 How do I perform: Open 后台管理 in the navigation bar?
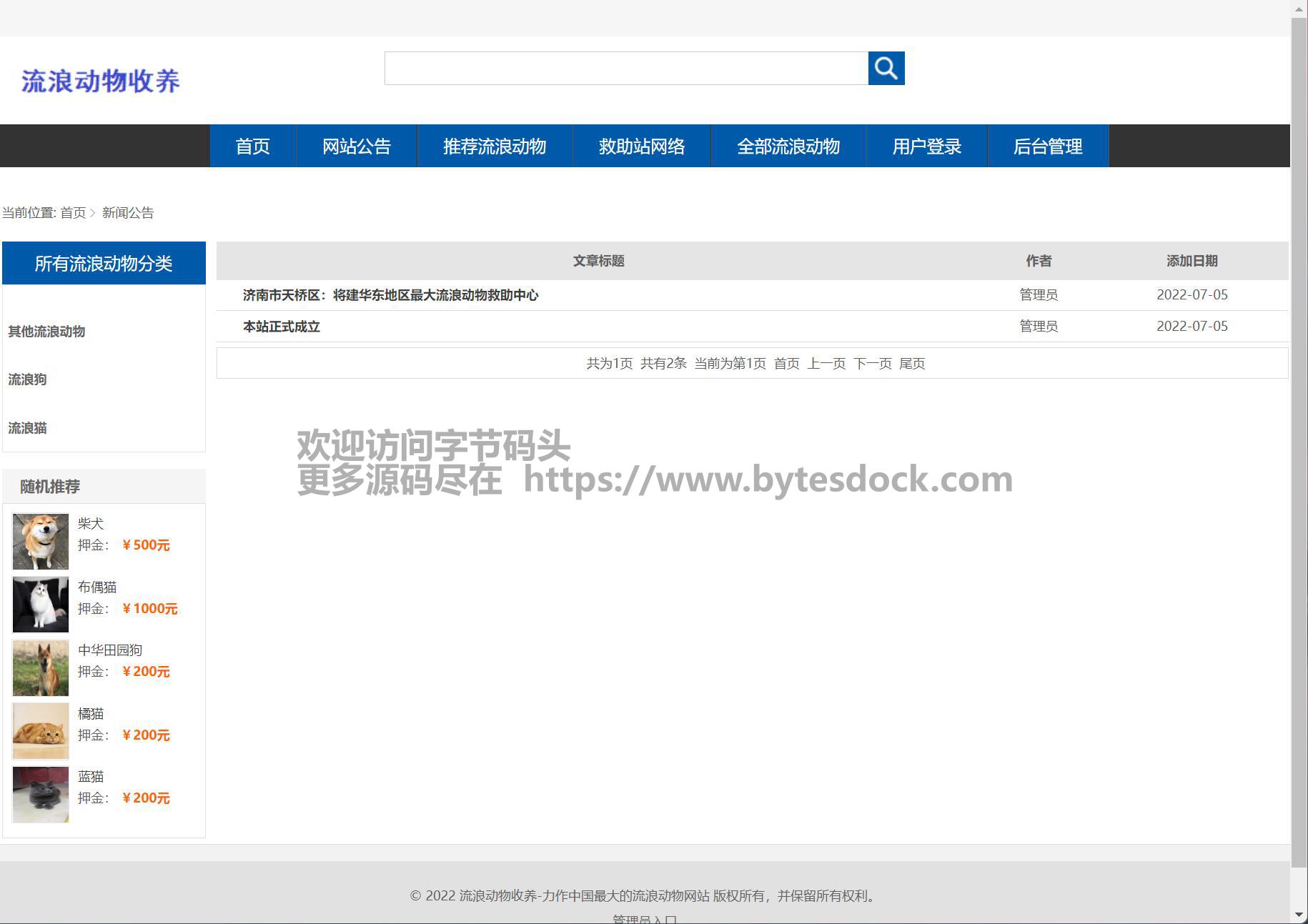click(x=1047, y=146)
